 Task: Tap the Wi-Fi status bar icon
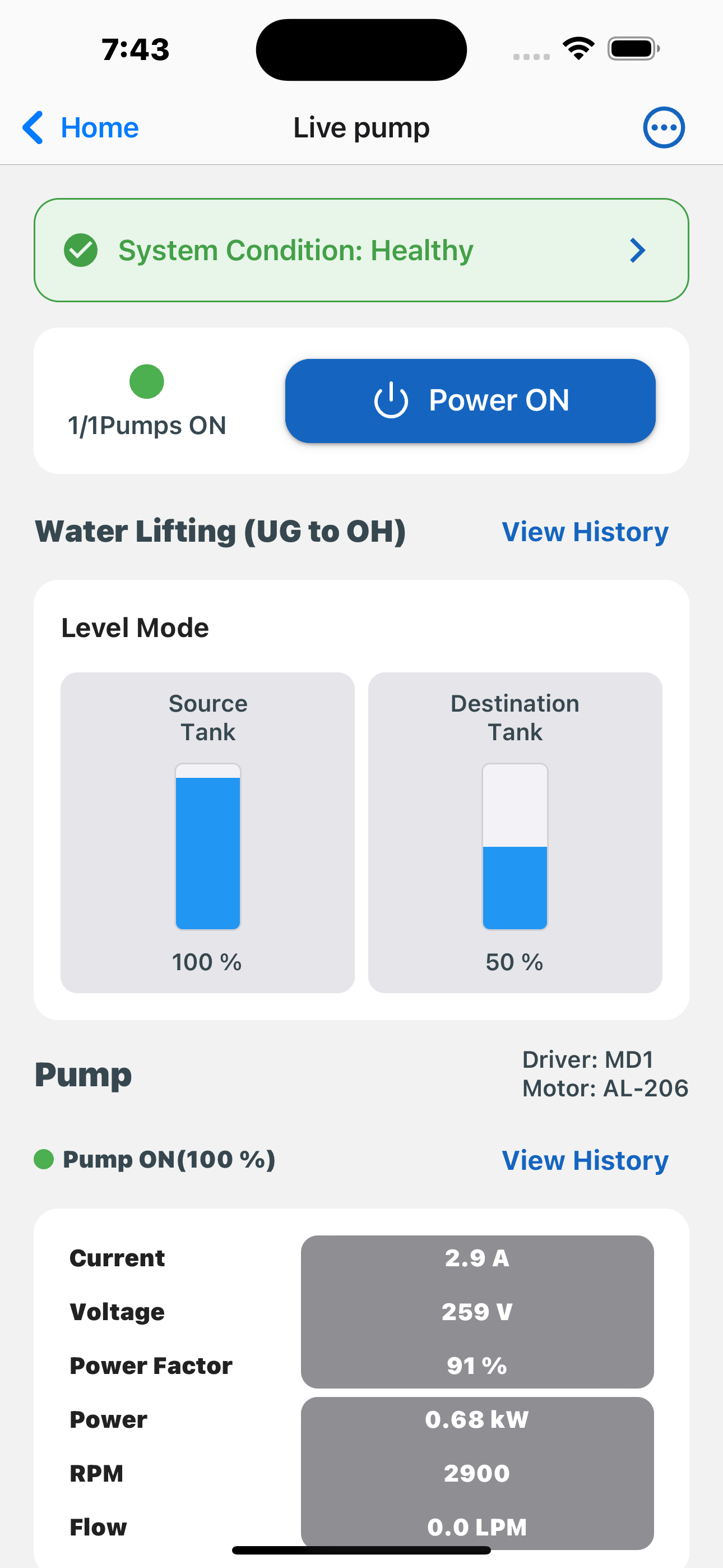click(x=578, y=49)
